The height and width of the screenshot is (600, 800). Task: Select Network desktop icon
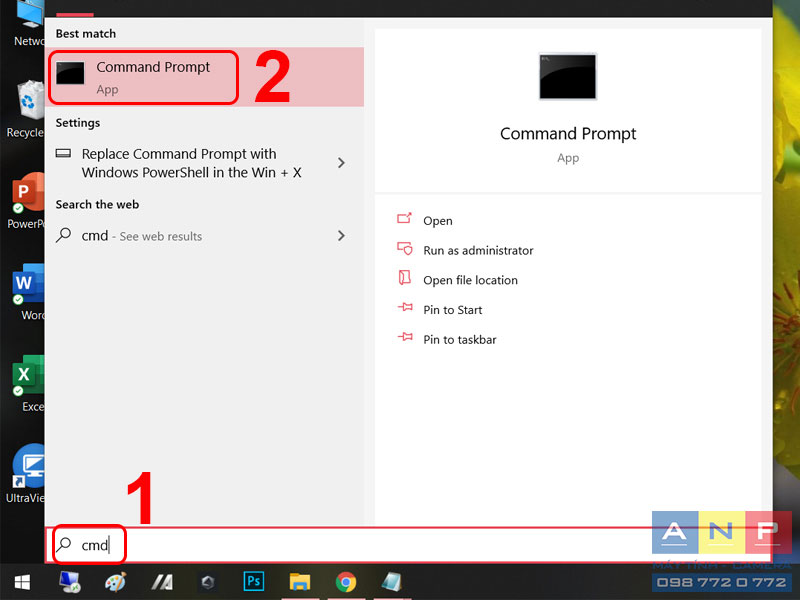pyautogui.click(x=29, y=23)
